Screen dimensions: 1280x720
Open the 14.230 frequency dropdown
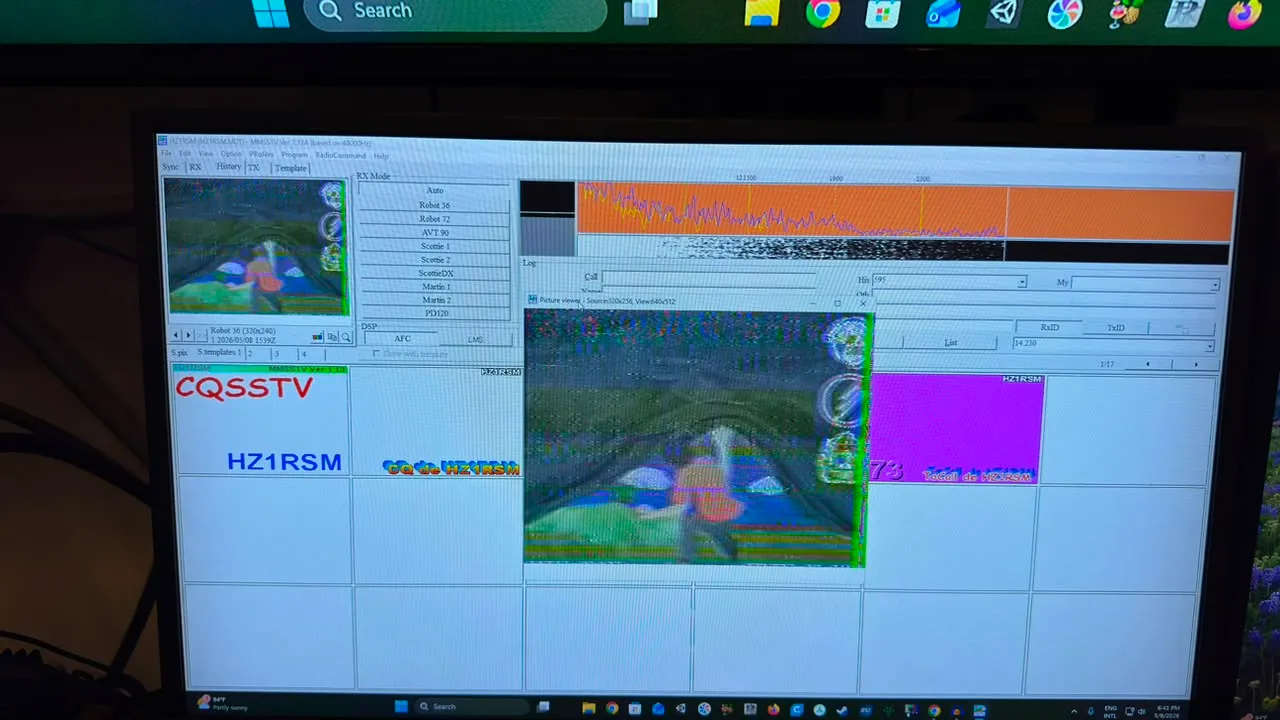tap(1208, 346)
